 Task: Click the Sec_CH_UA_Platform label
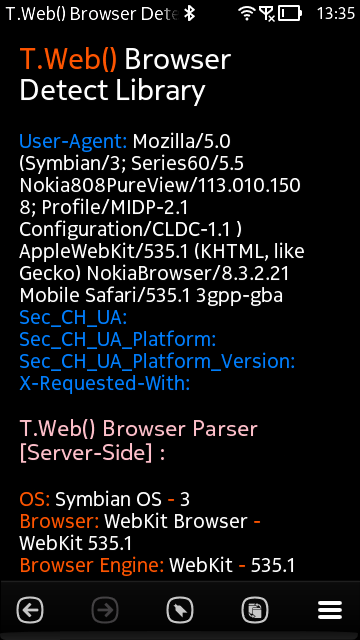[x=118, y=340]
